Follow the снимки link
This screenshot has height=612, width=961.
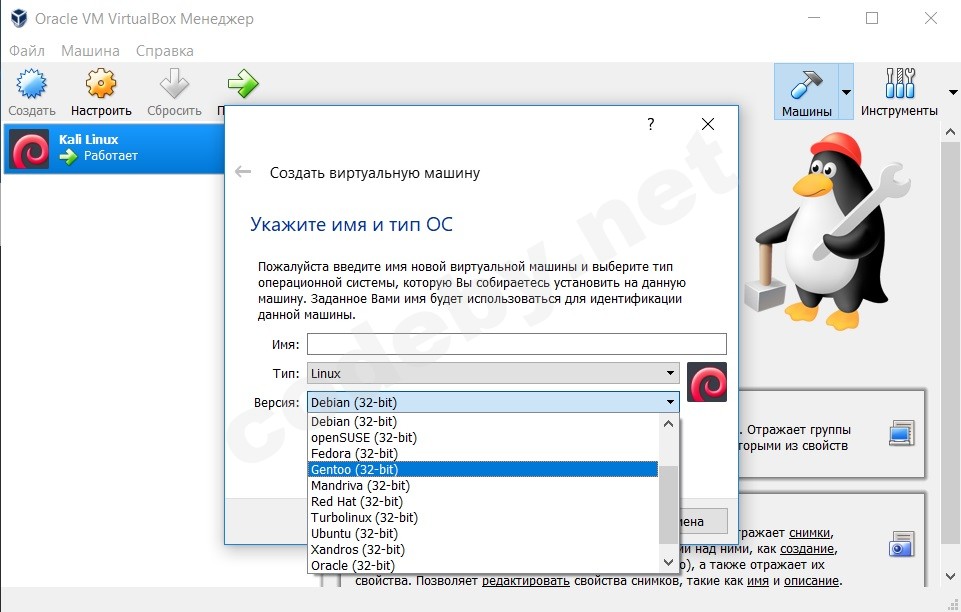(810, 532)
